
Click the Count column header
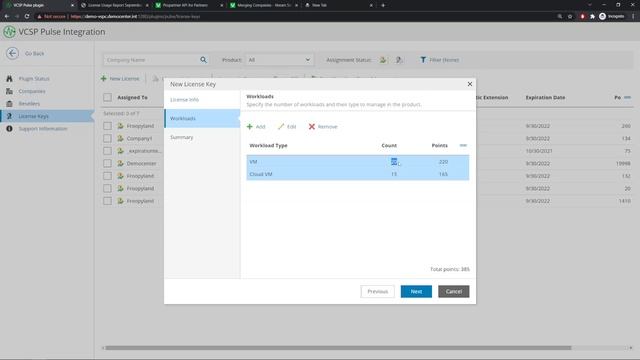point(389,145)
